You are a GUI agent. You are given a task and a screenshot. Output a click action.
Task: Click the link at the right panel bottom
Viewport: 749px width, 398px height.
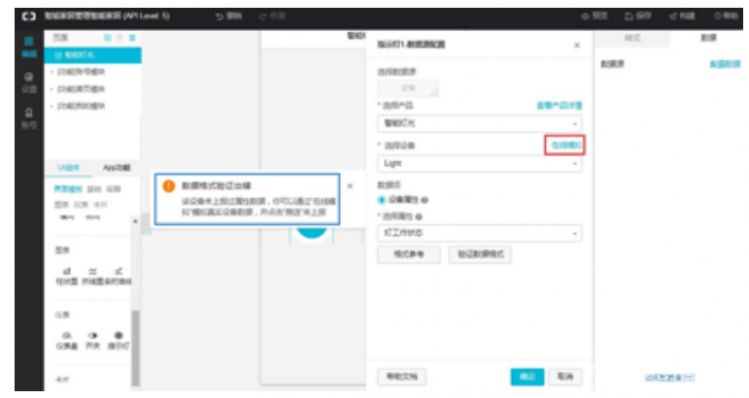[670, 378]
